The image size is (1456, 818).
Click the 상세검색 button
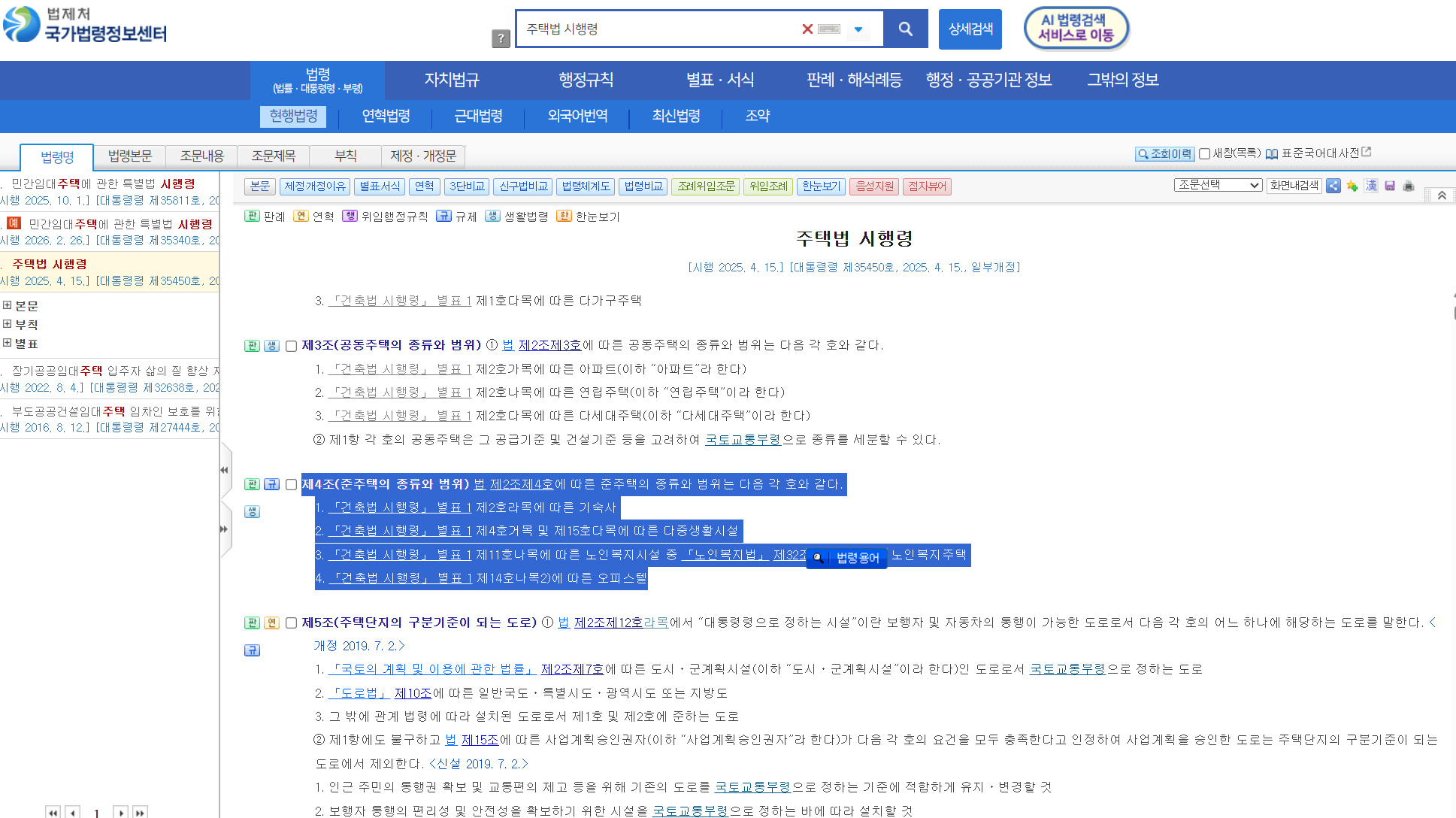[970, 29]
